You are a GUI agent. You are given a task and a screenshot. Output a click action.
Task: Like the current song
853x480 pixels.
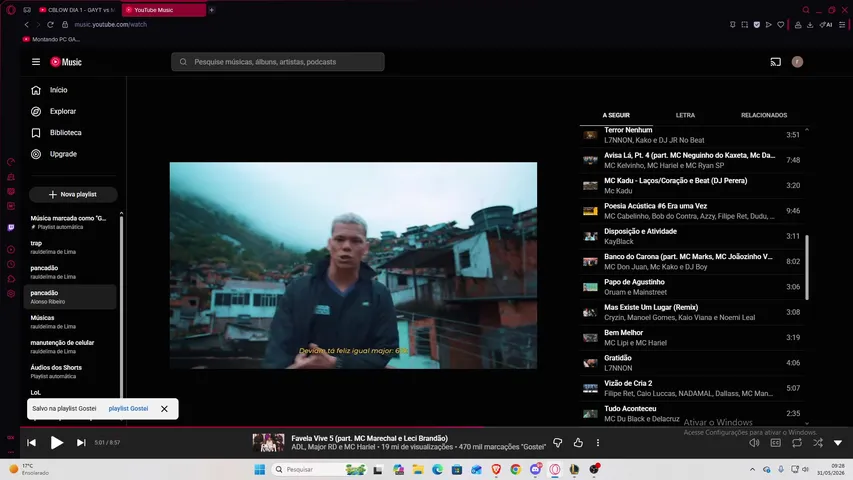(x=578, y=442)
